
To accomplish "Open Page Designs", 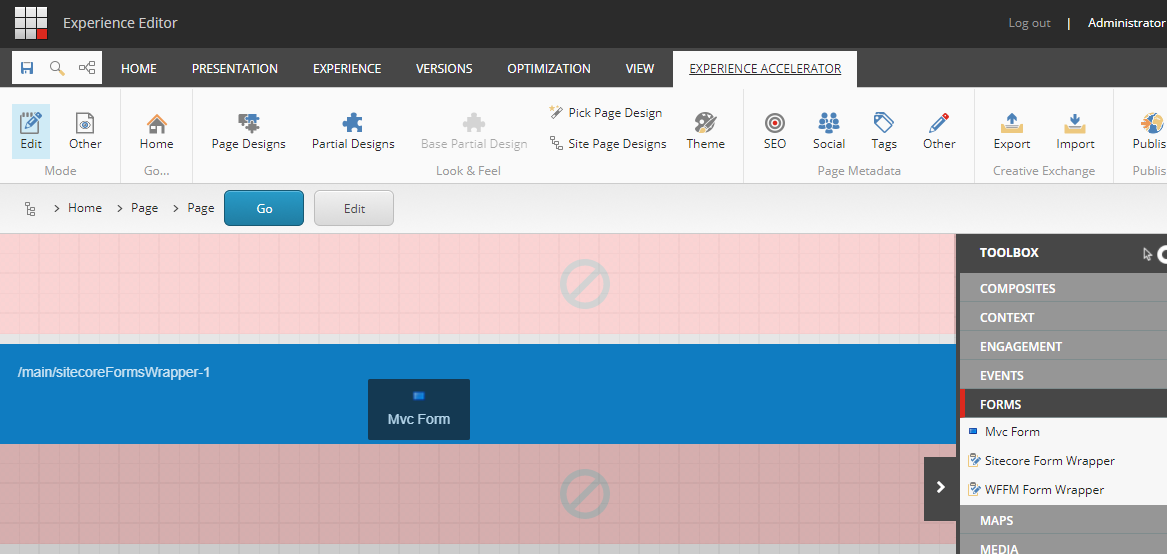I will (249, 131).
